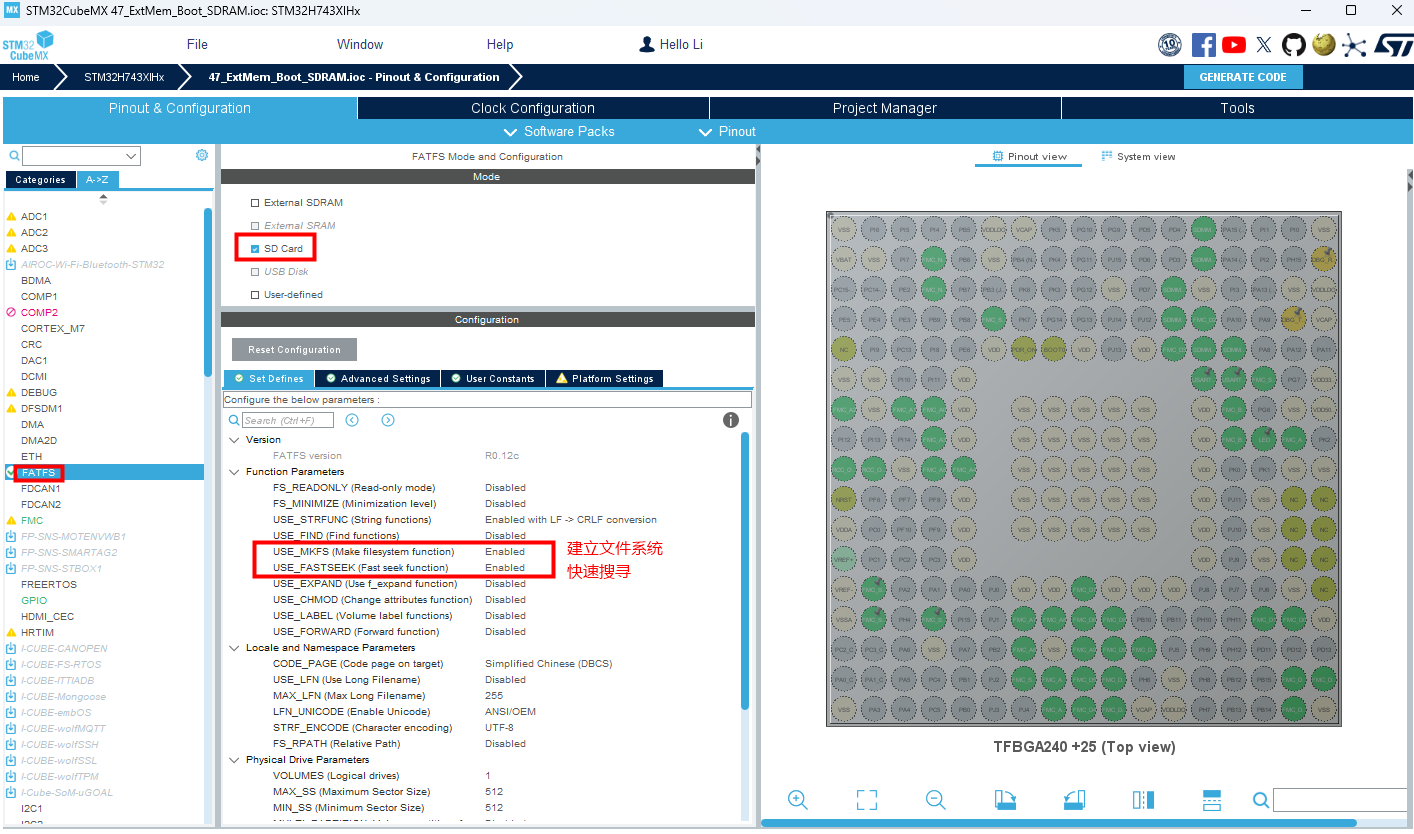Open the Facebook link icon

click(1204, 45)
